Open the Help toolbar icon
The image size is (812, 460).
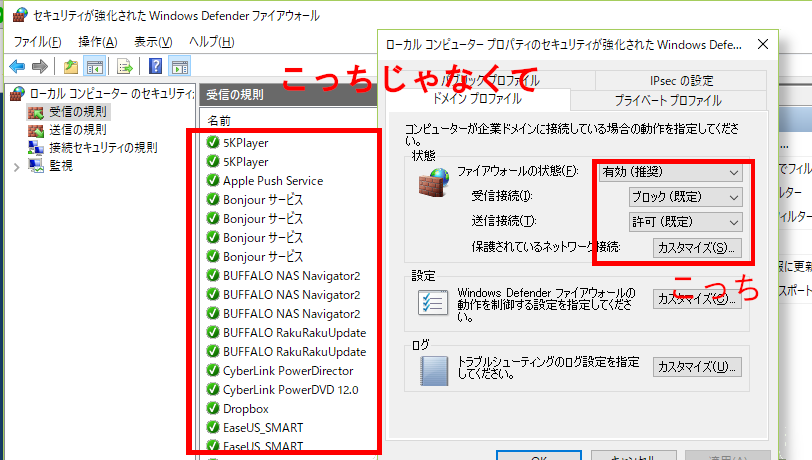[x=155, y=66]
